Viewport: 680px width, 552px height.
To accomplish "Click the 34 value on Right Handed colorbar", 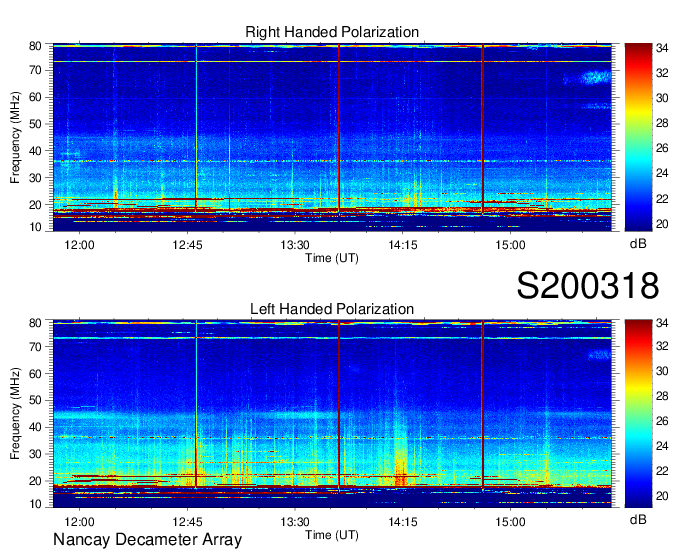I will click(662, 48).
